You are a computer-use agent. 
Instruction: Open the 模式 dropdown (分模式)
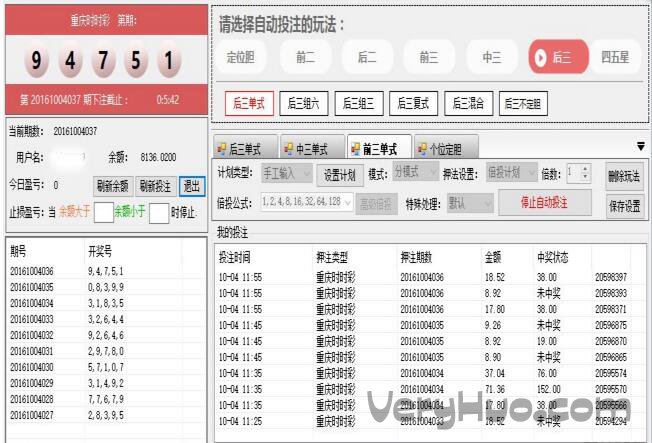pos(415,172)
